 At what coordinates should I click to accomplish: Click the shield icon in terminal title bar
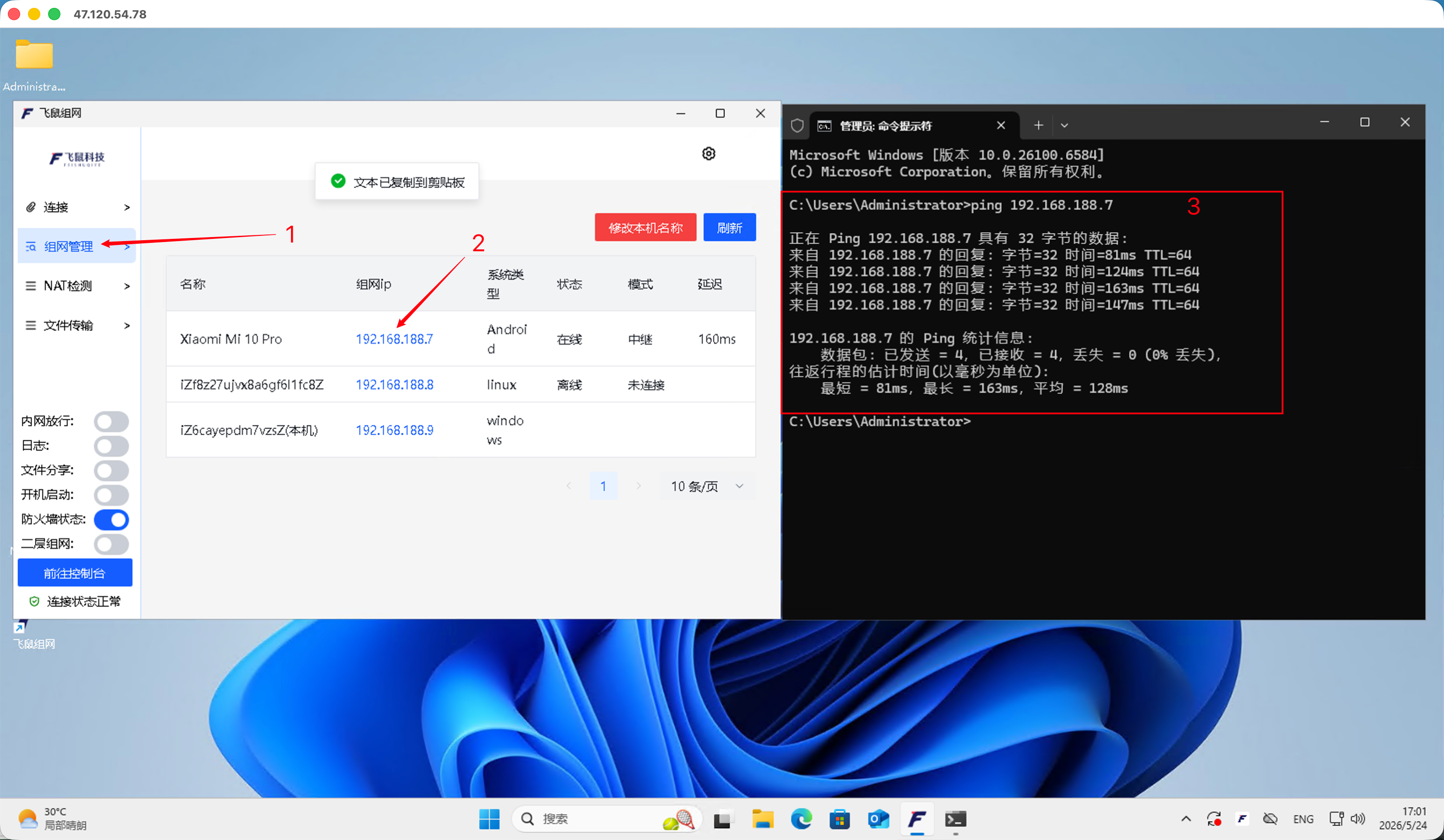click(797, 126)
